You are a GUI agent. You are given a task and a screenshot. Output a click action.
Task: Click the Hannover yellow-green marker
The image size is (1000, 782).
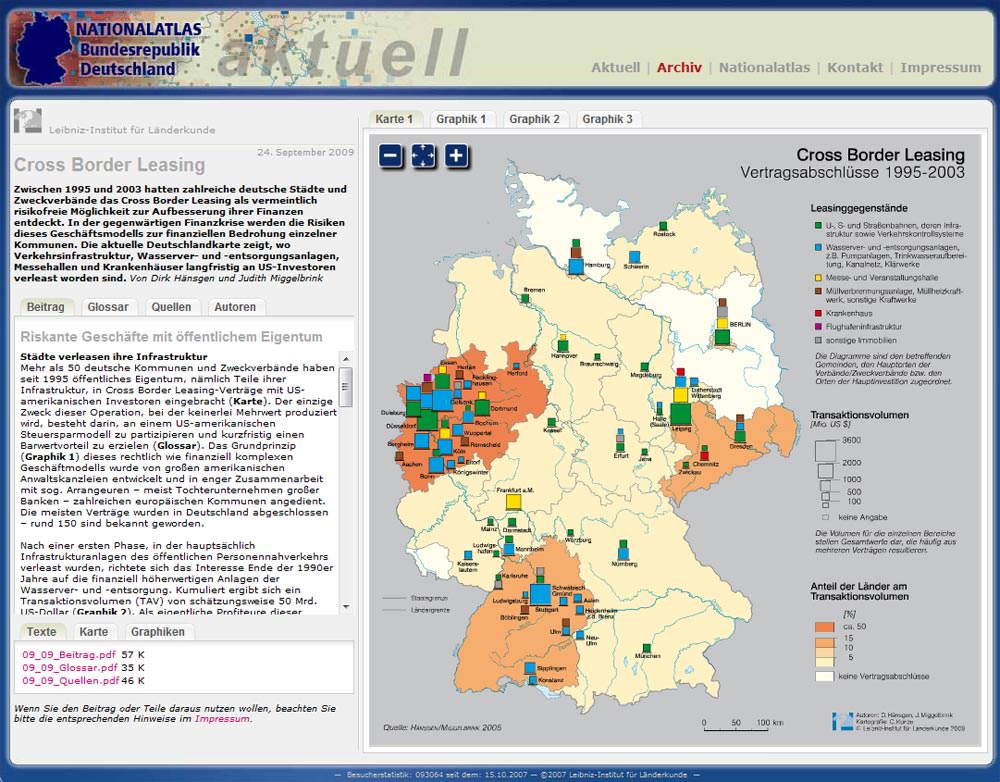(x=563, y=343)
